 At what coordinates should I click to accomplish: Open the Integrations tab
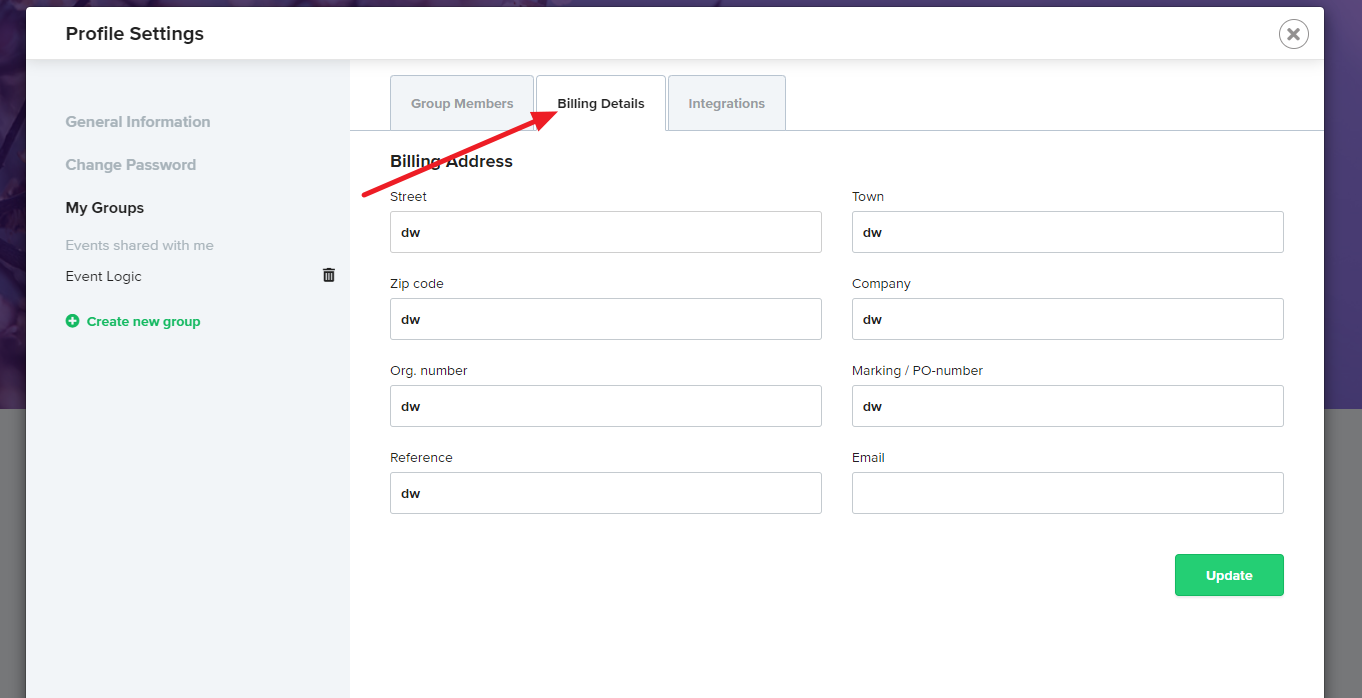click(x=726, y=103)
